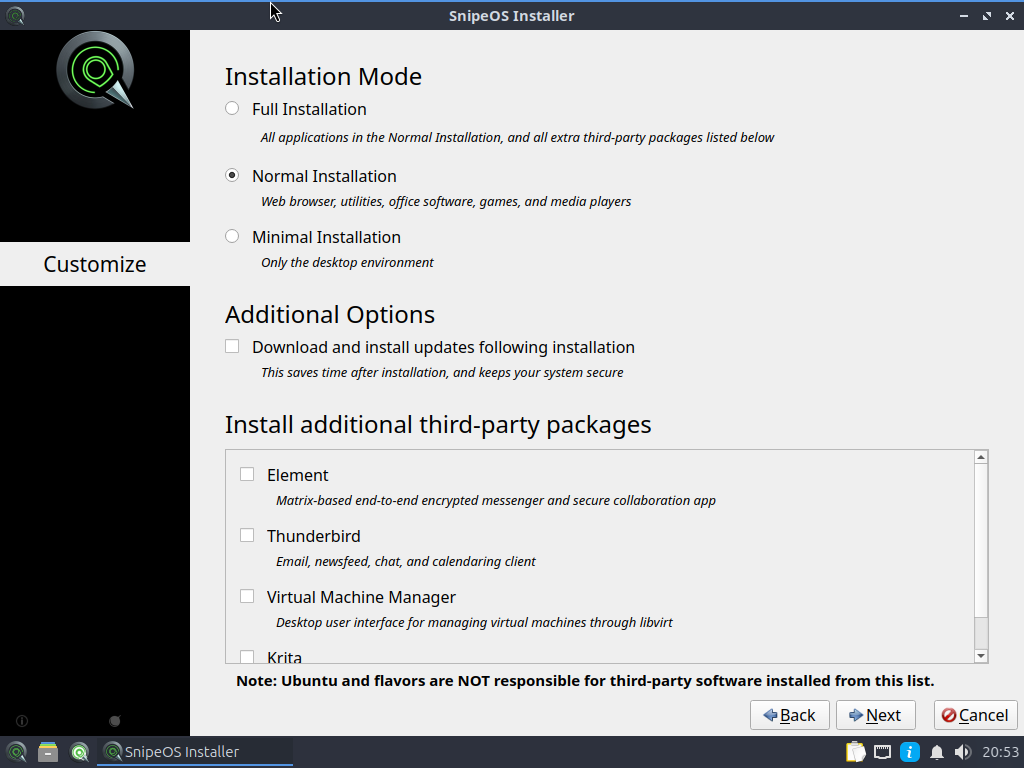Click the info icon in the sidebar bottom

[x=22, y=721]
